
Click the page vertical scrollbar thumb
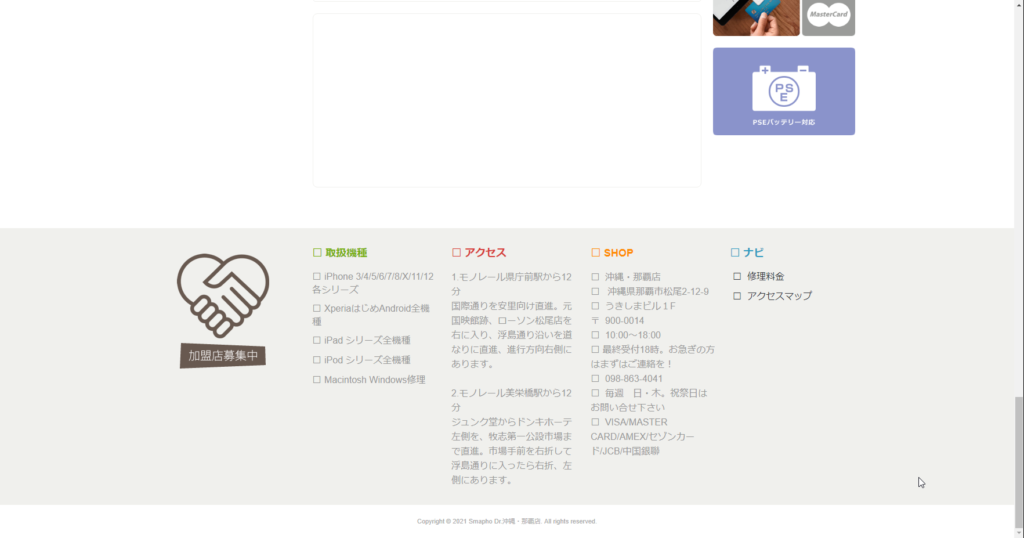click(1019, 460)
